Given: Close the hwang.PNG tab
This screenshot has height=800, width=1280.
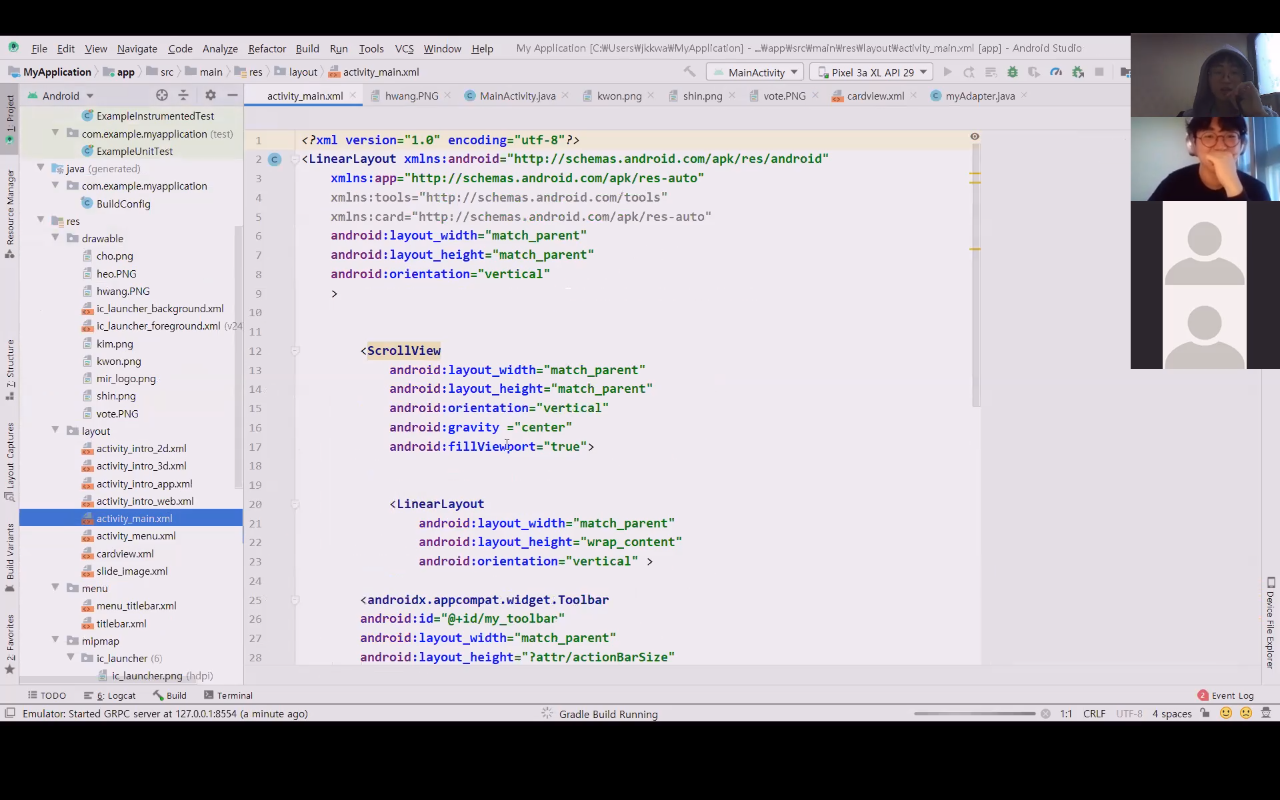Looking at the screenshot, I should (x=449, y=96).
